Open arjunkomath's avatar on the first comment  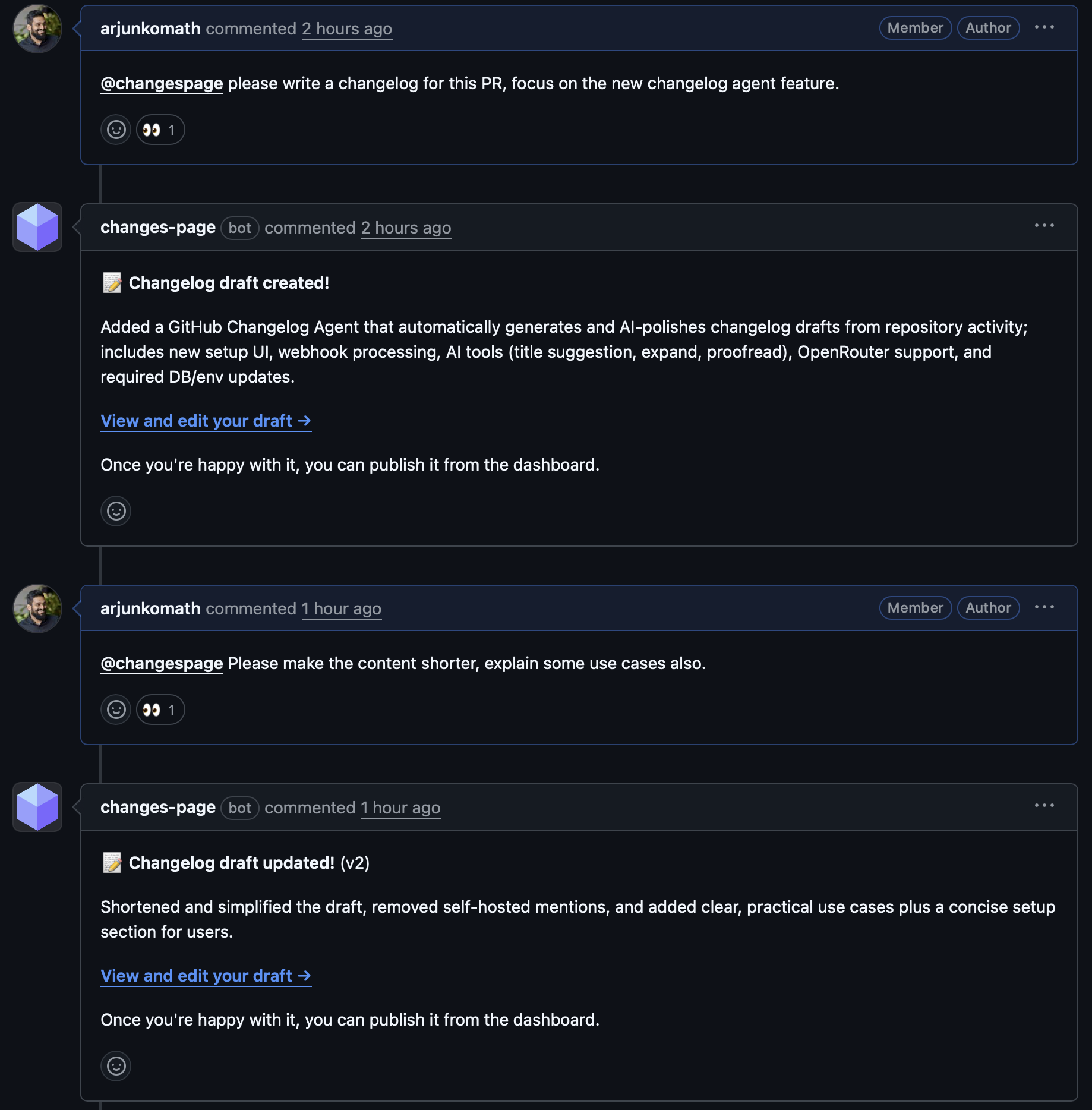tap(37, 29)
